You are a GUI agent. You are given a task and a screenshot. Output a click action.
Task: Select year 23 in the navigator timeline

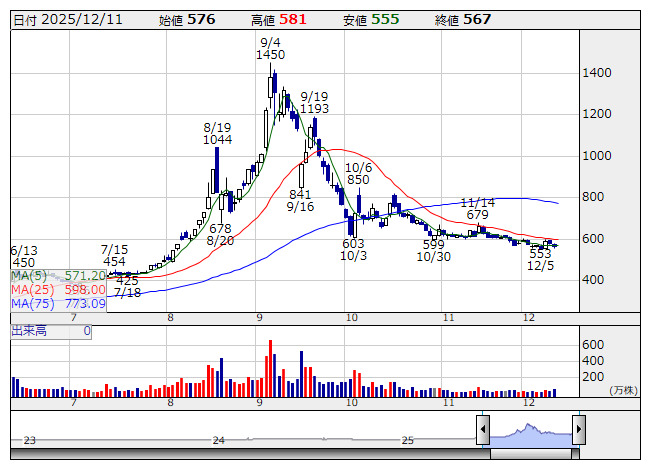30,440
